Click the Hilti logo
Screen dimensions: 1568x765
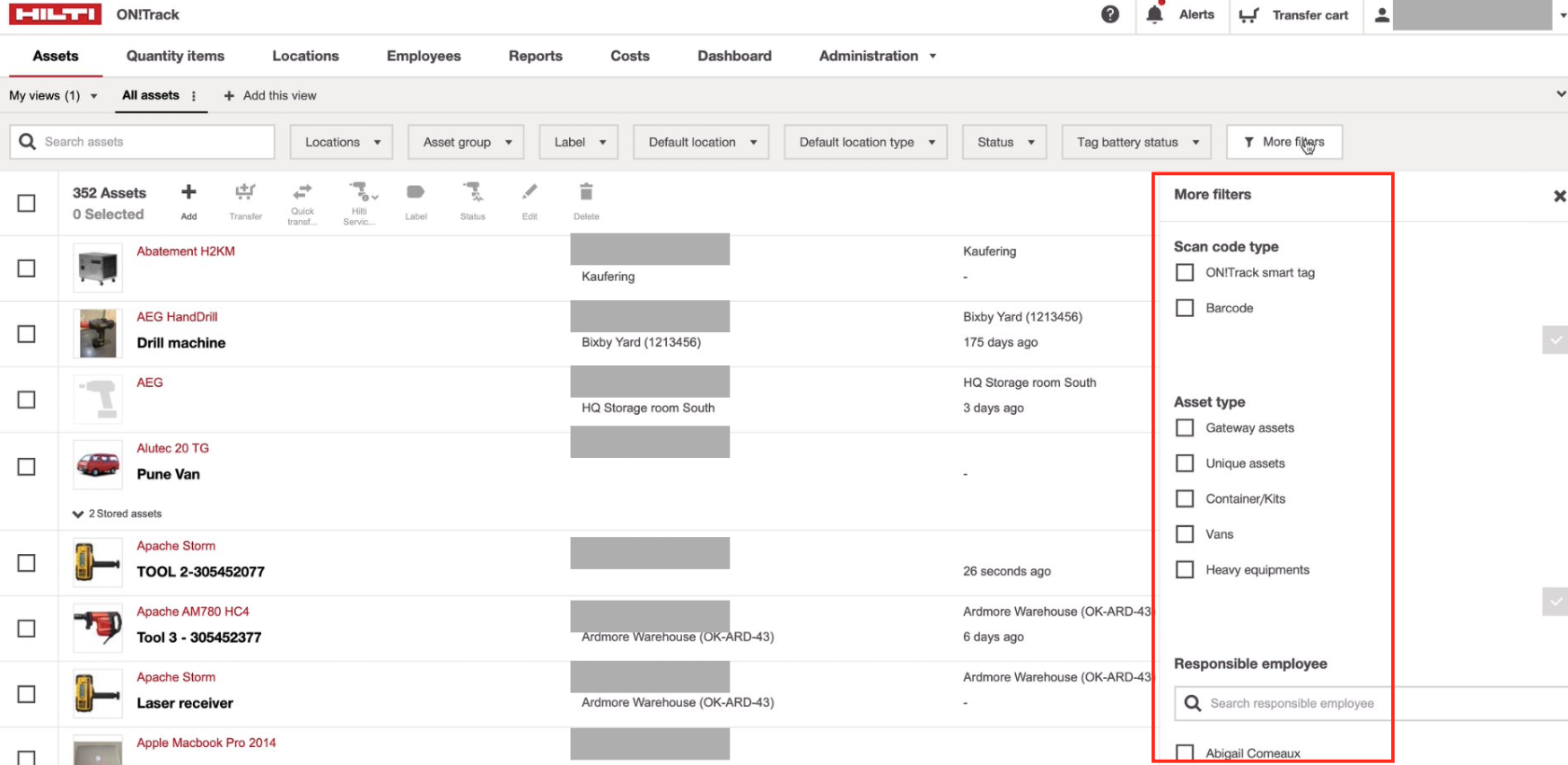coord(56,14)
